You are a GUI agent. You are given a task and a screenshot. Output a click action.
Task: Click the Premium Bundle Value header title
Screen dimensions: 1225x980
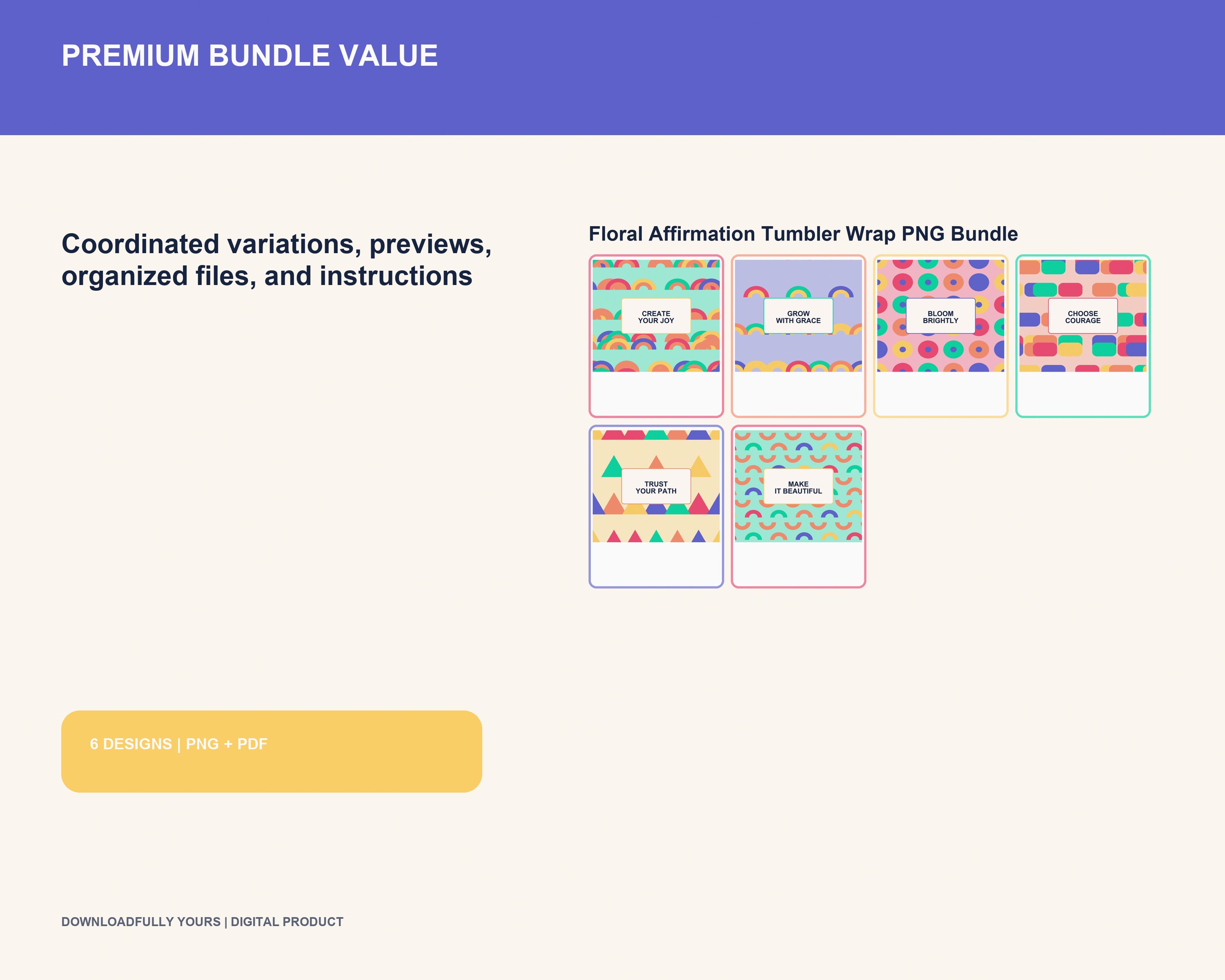pos(249,56)
